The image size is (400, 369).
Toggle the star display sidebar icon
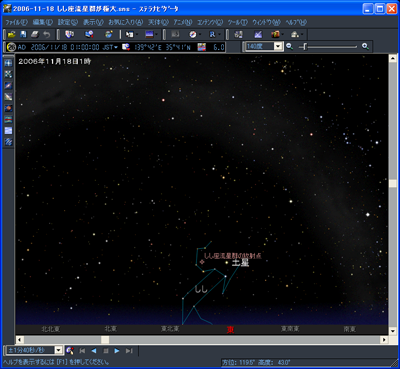[8, 63]
